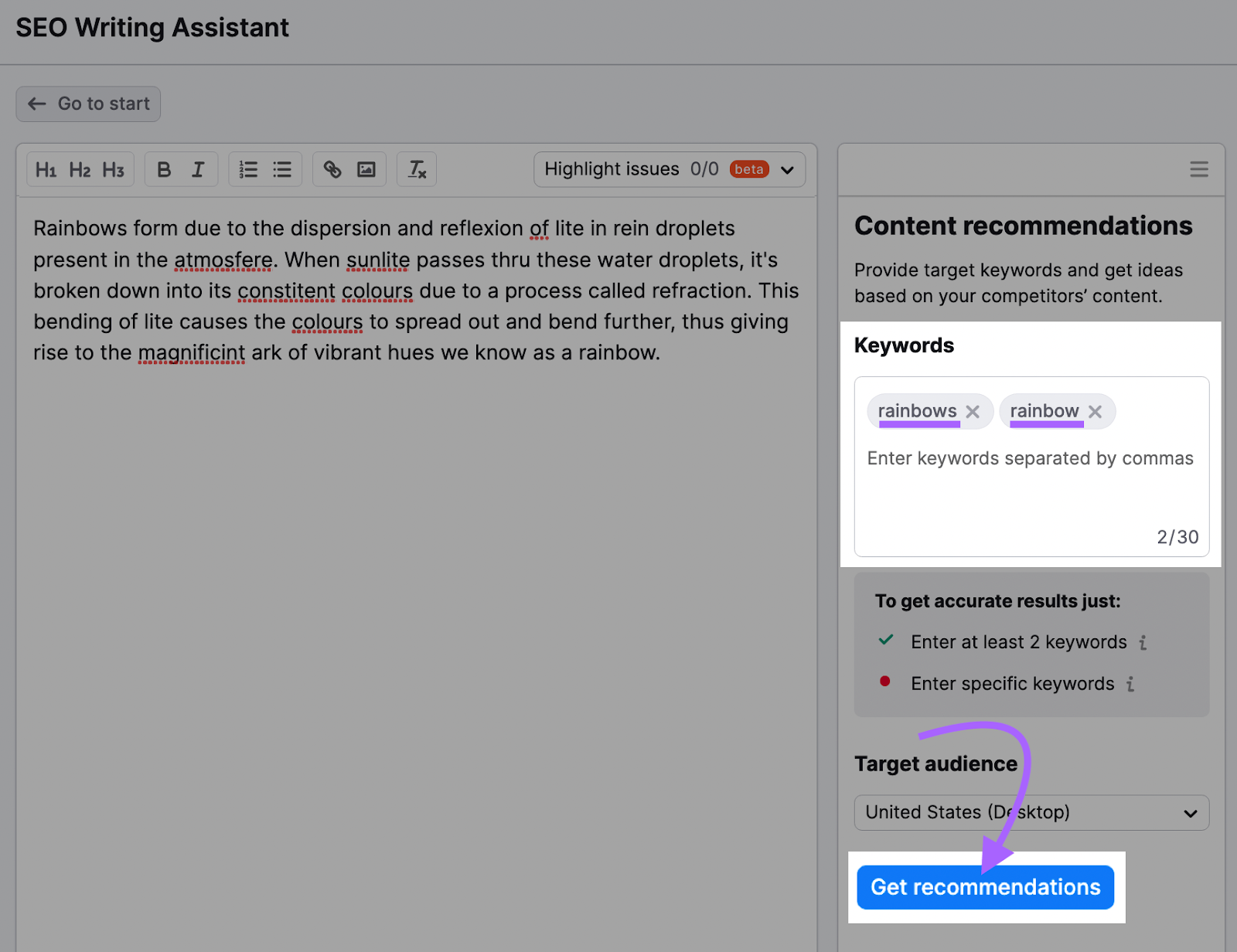Screen dimensions: 1237x952
Task: Click the misspelled word 'atmosfere'
Action: coord(223,260)
